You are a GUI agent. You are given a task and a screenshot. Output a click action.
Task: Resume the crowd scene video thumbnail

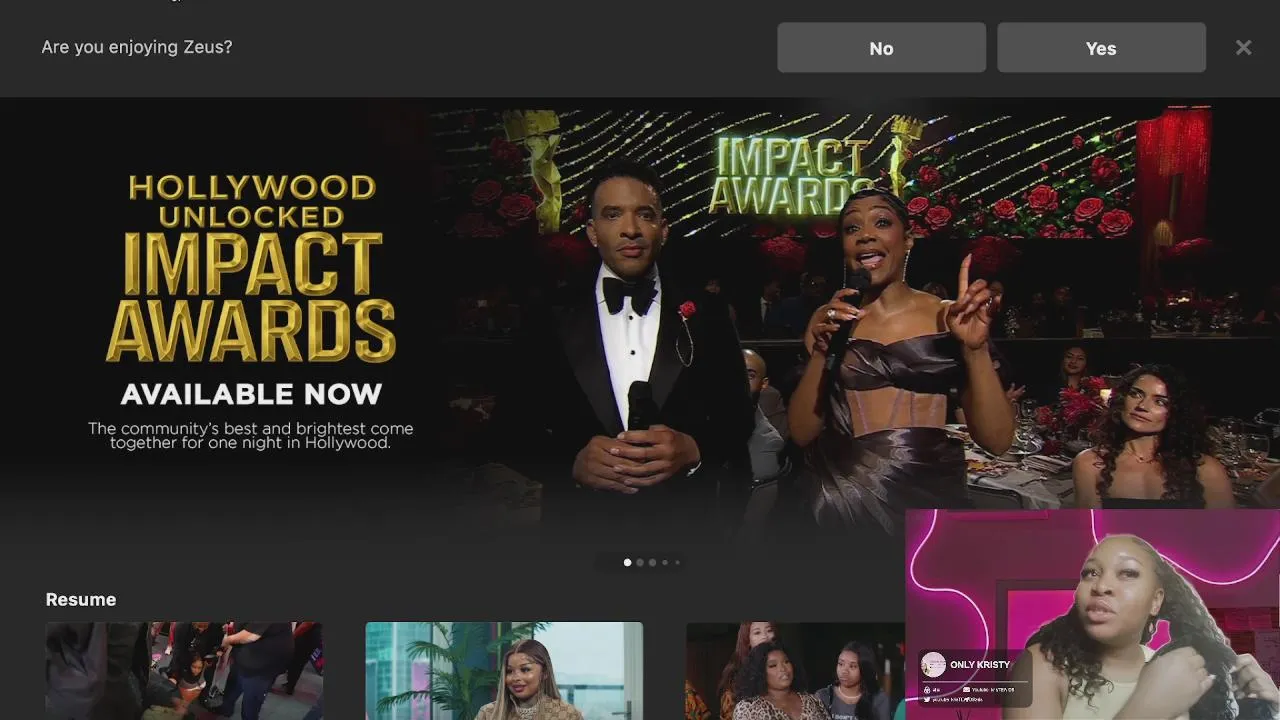click(184, 671)
